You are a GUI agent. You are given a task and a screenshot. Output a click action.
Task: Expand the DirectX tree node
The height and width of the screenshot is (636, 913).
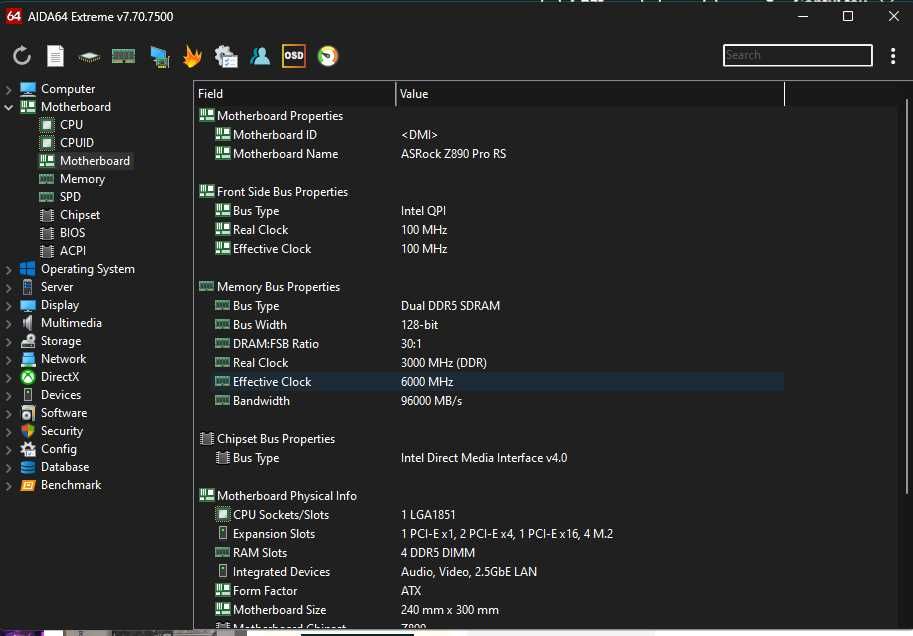click(8, 377)
